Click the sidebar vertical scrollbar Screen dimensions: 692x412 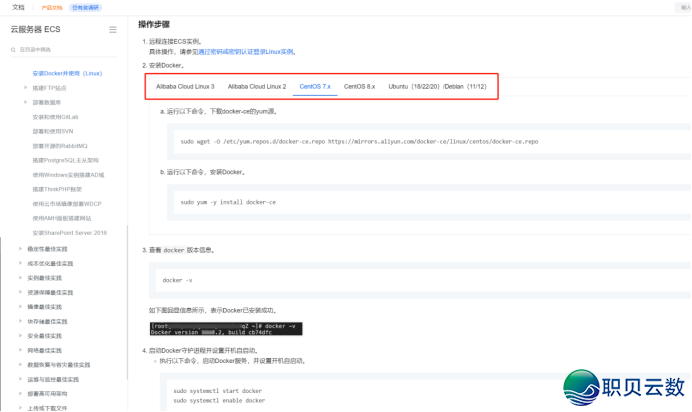[128, 302]
